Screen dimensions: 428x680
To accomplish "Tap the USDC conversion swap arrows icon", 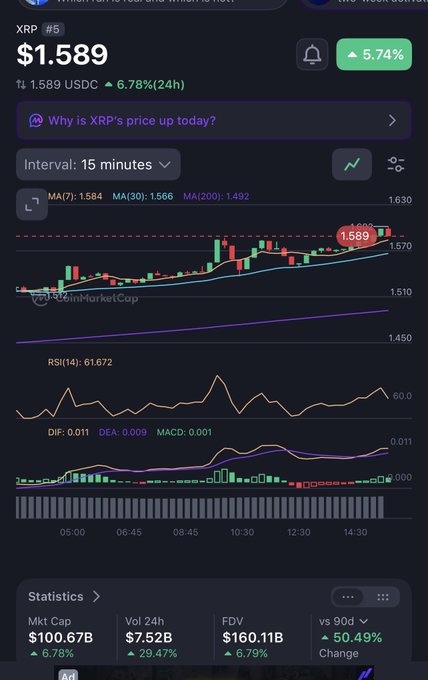I will click(21, 85).
